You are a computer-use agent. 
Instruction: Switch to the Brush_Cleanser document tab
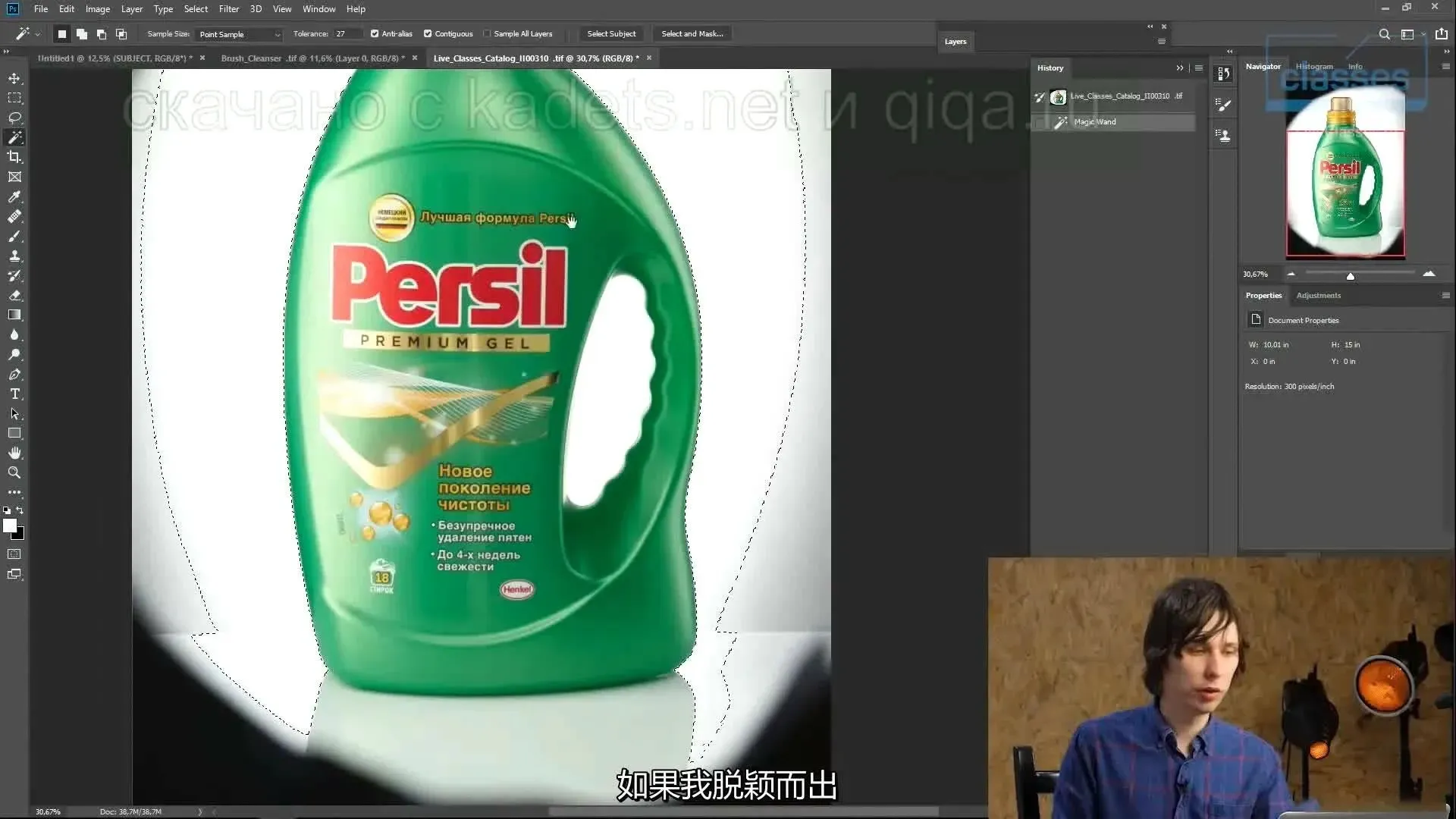(x=312, y=58)
